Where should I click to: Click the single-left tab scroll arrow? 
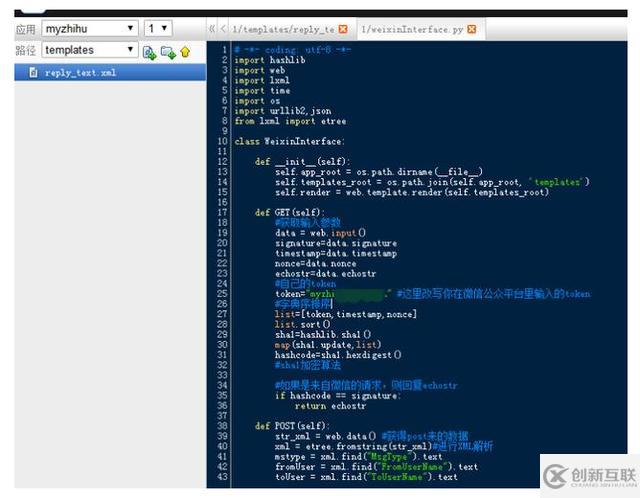pos(223,29)
